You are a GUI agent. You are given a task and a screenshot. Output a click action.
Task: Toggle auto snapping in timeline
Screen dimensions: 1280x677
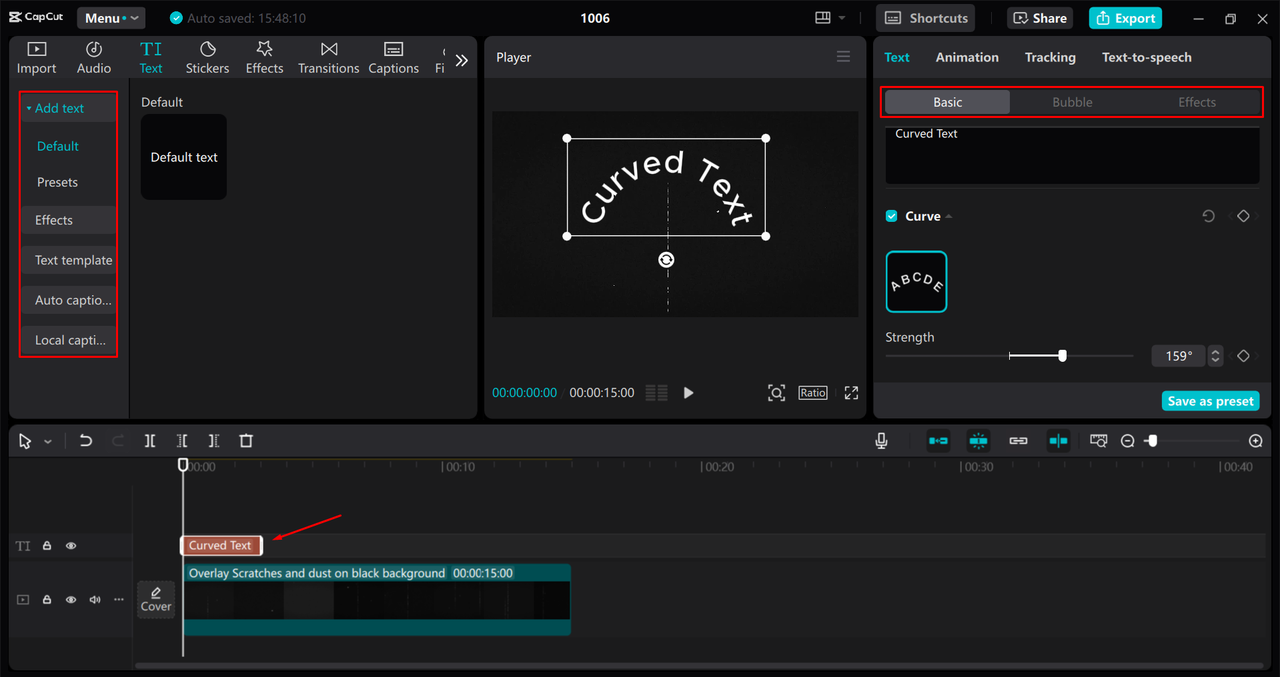click(978, 441)
